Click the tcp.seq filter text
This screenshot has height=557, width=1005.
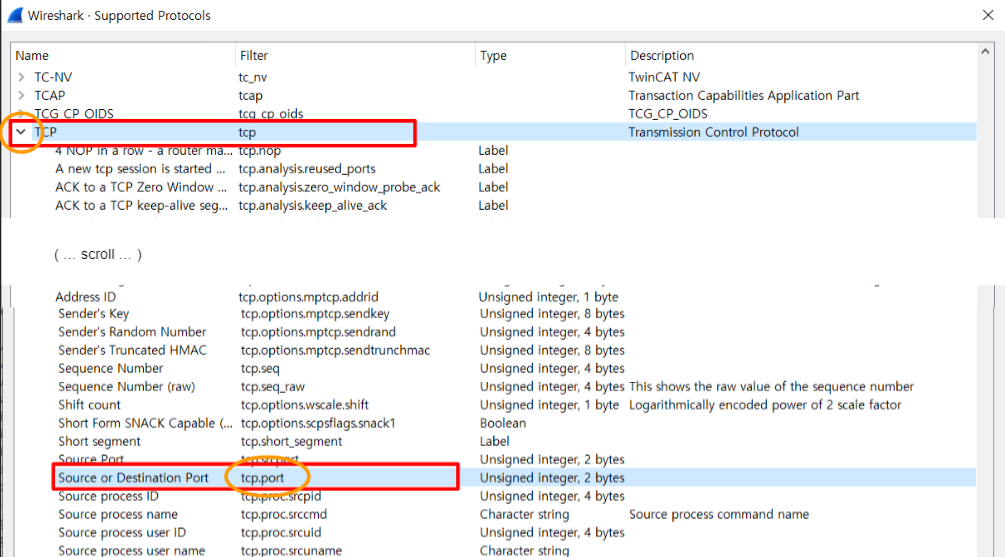click(260, 369)
